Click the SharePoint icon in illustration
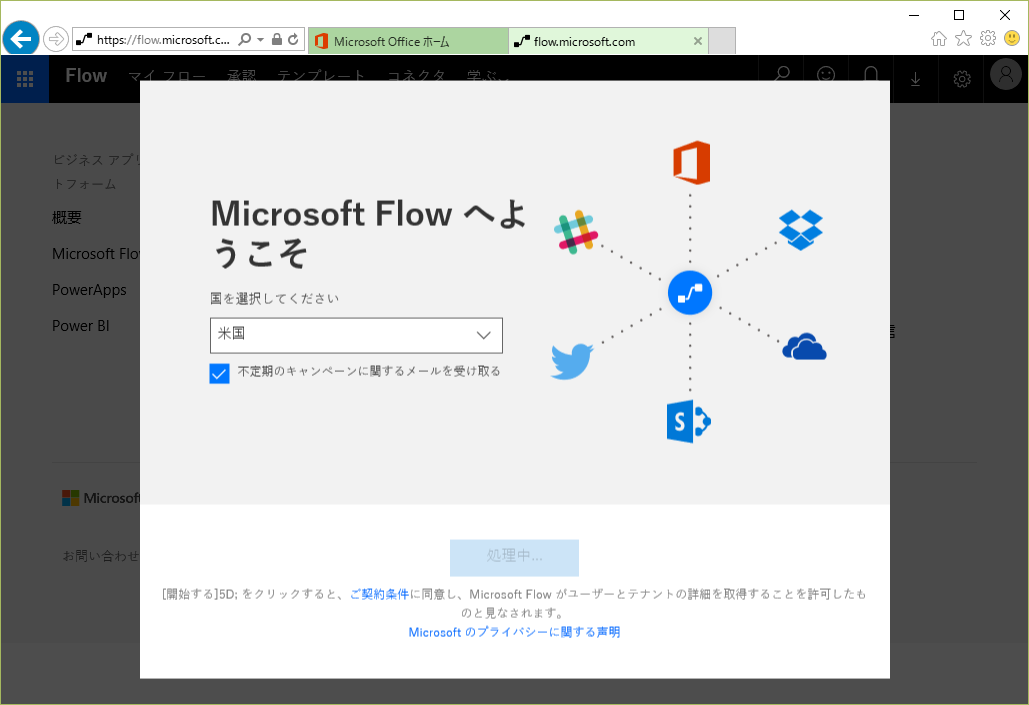Screen dimensions: 1029x705 688,421
